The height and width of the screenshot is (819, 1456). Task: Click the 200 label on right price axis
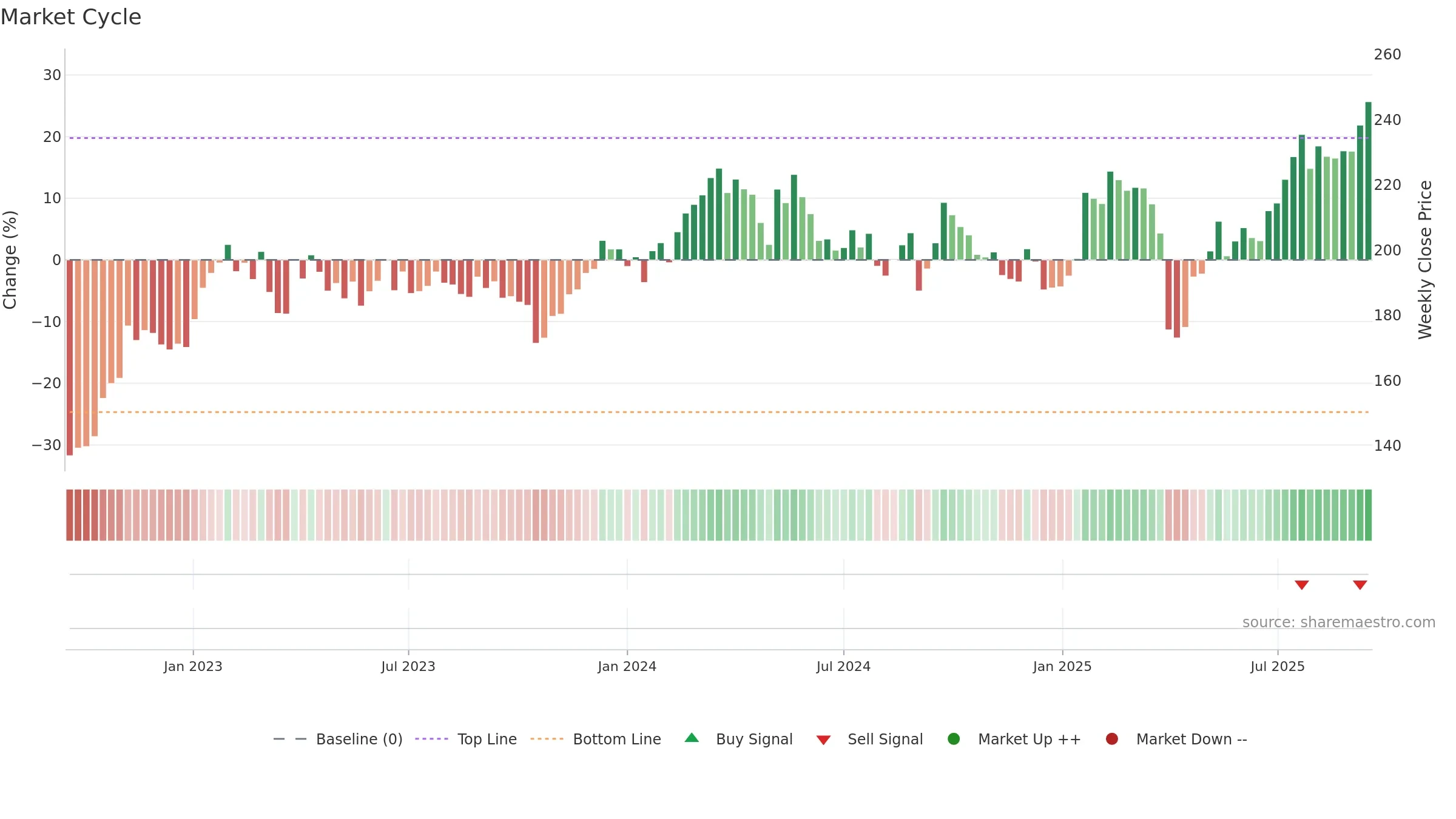click(x=1387, y=251)
